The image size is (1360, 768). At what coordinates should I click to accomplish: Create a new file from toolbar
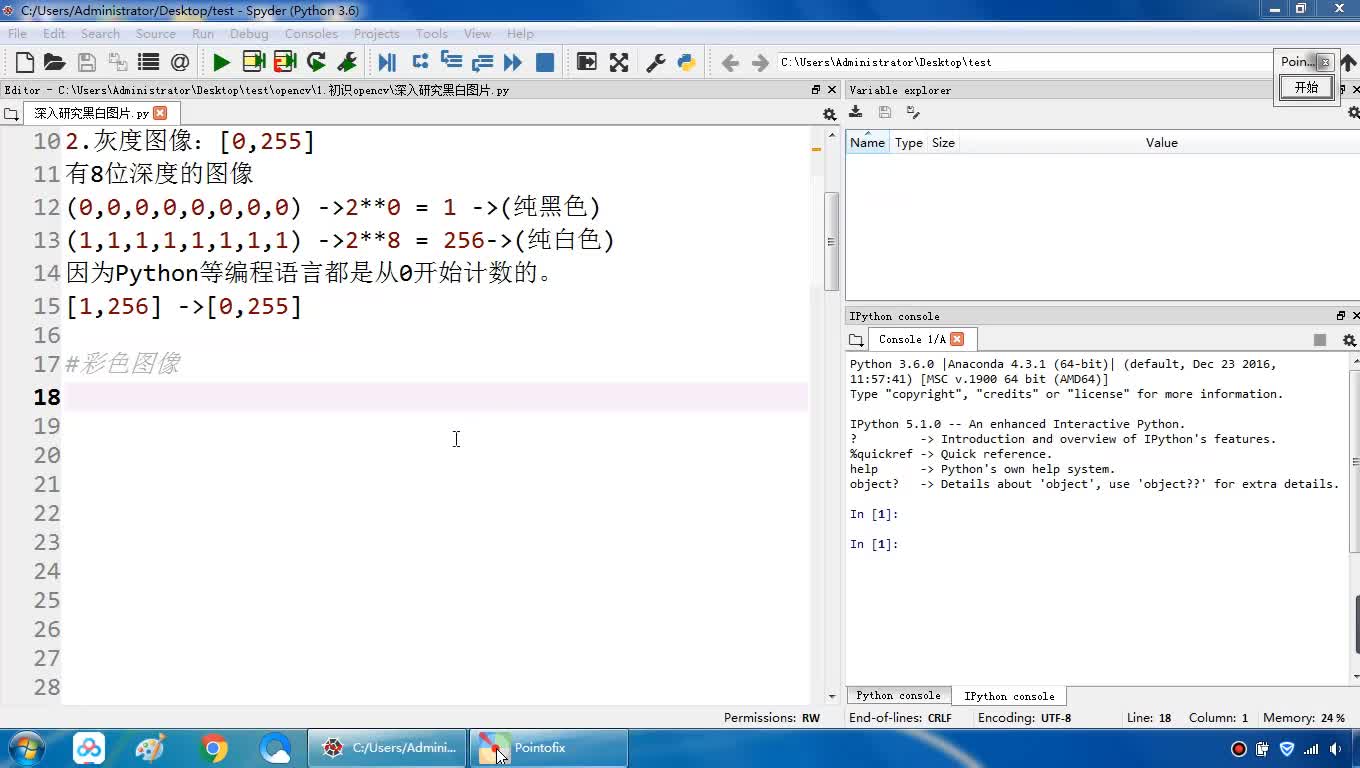[25, 62]
